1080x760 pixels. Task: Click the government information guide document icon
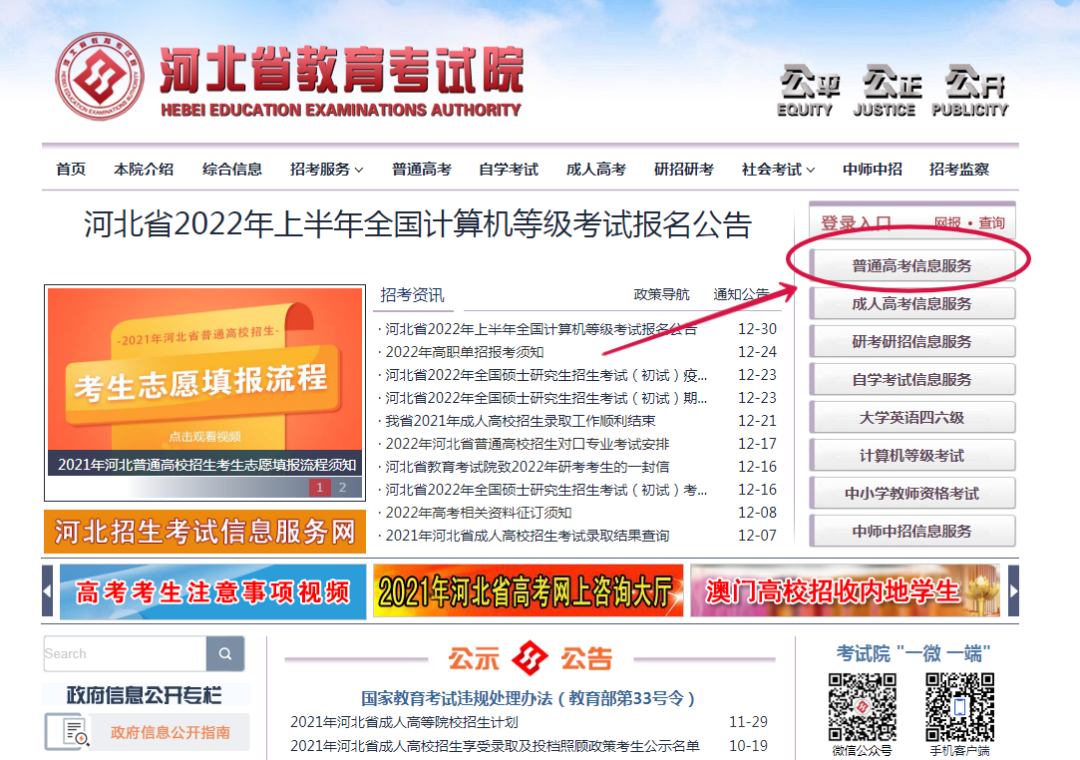(74, 732)
